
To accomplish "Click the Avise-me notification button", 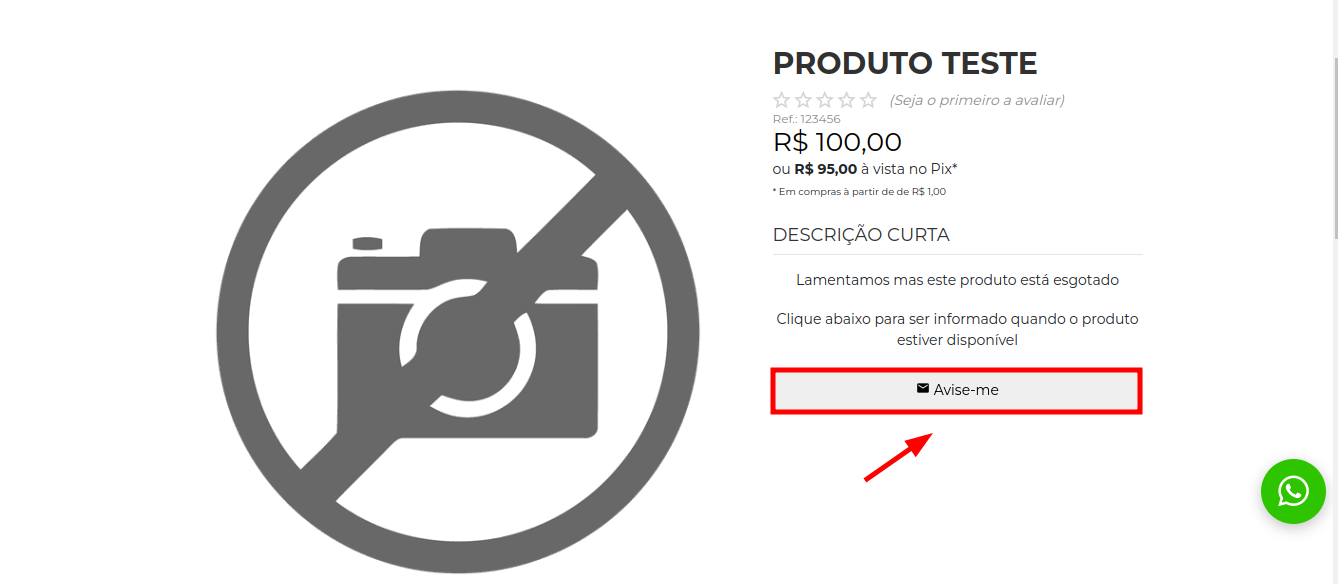I will point(957,390).
